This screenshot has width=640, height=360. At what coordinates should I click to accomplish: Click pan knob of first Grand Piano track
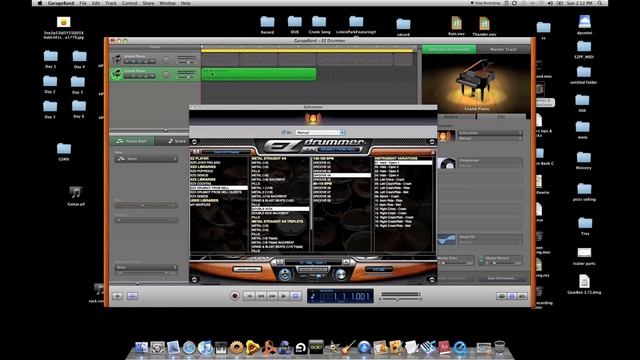pyautogui.click(x=166, y=60)
